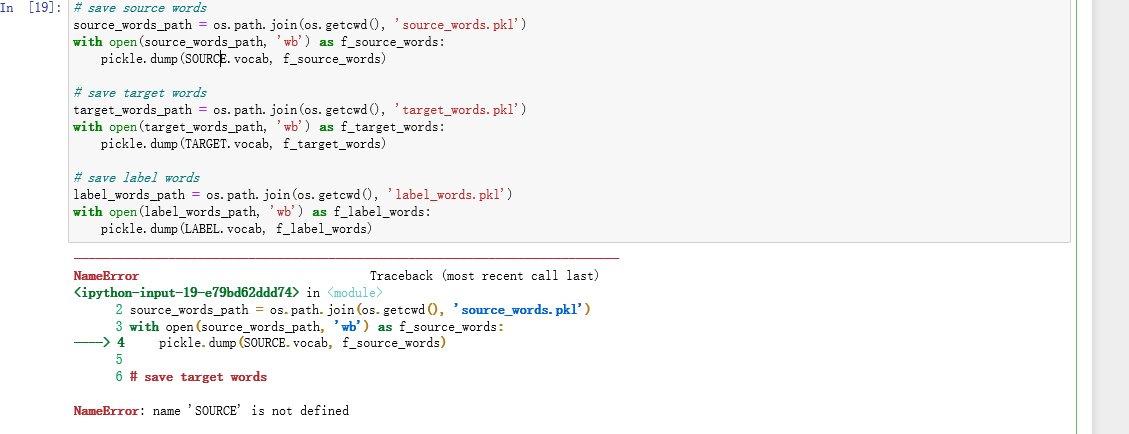Click traceback line 2 source_words_path

click(353, 309)
